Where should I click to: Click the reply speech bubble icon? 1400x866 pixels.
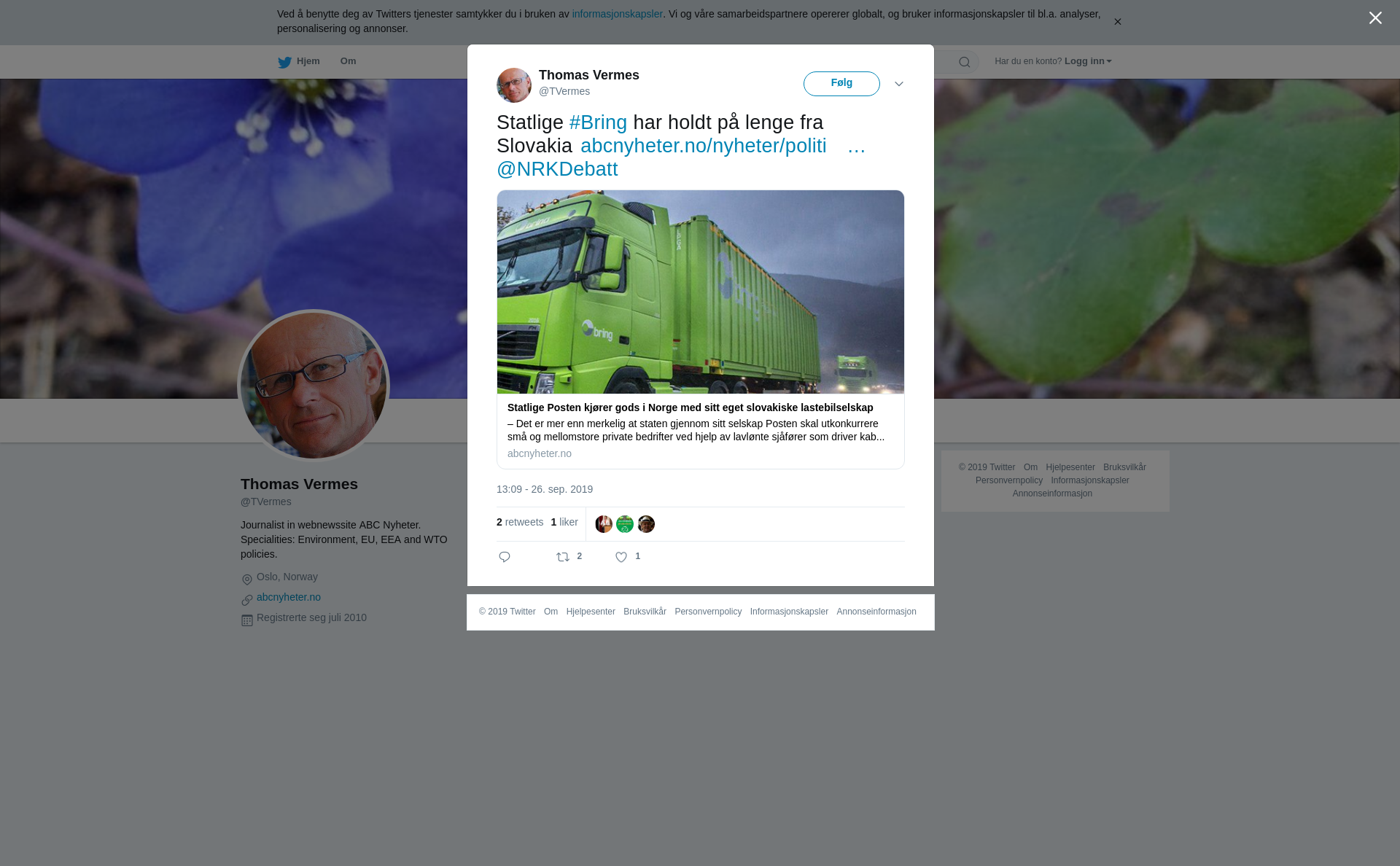pyautogui.click(x=505, y=557)
